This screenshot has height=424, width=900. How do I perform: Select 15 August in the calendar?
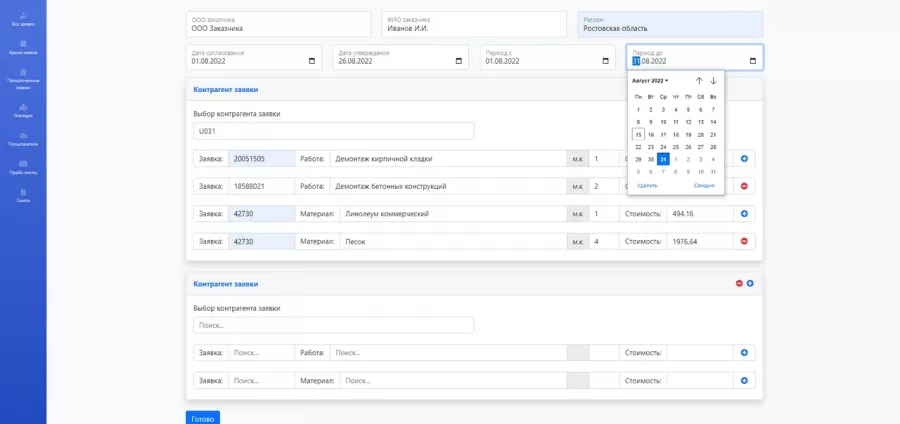point(638,134)
